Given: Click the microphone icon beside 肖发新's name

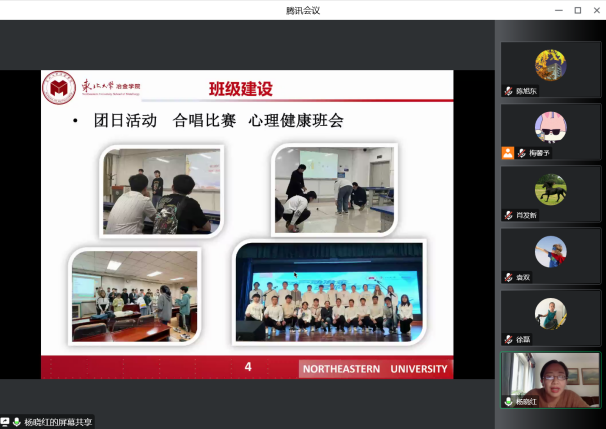Looking at the screenshot, I should 509,215.
